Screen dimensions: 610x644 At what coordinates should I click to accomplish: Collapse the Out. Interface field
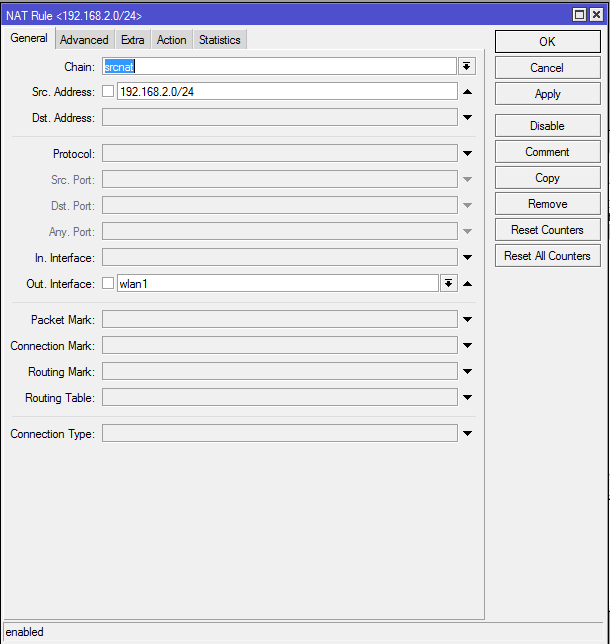467,283
